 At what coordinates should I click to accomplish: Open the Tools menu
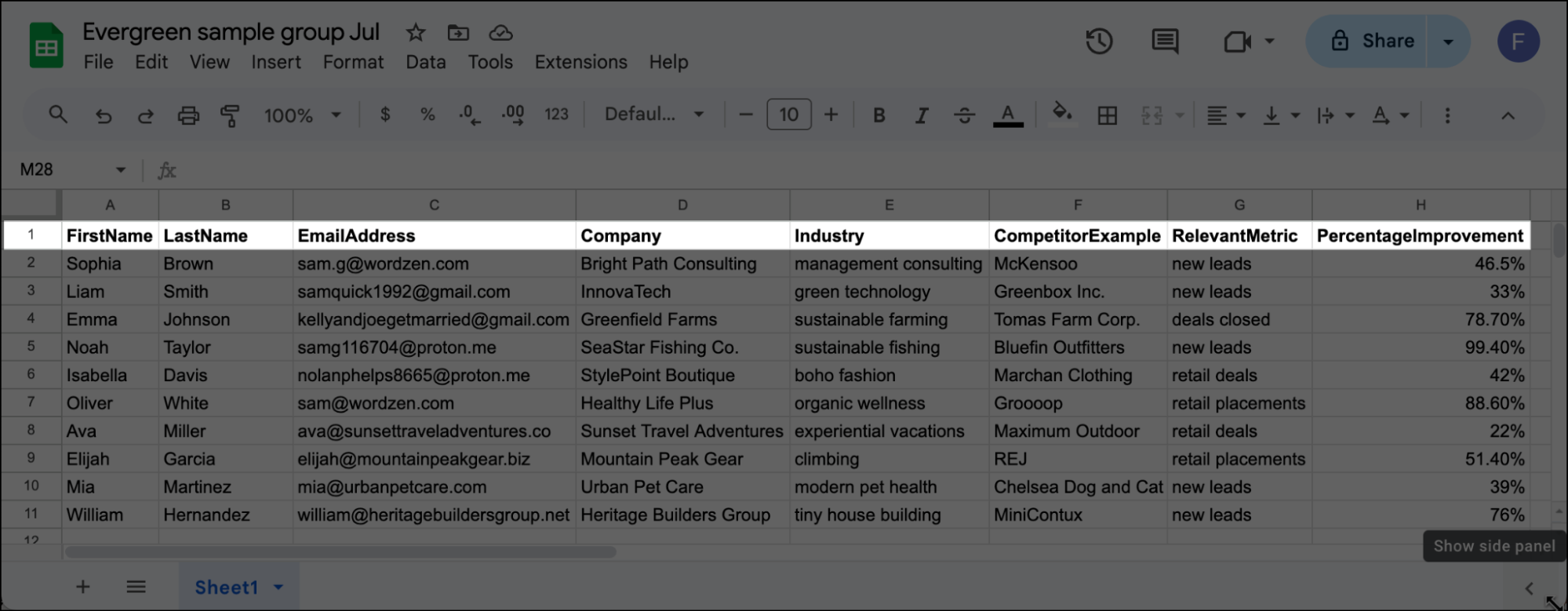(x=490, y=62)
